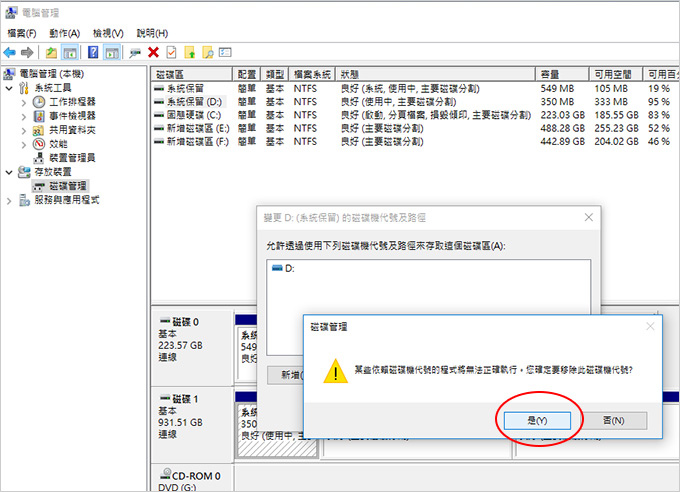Image resolution: width=680 pixels, height=492 pixels.
Task: Select D: entry in drive letter list
Action: click(284, 268)
